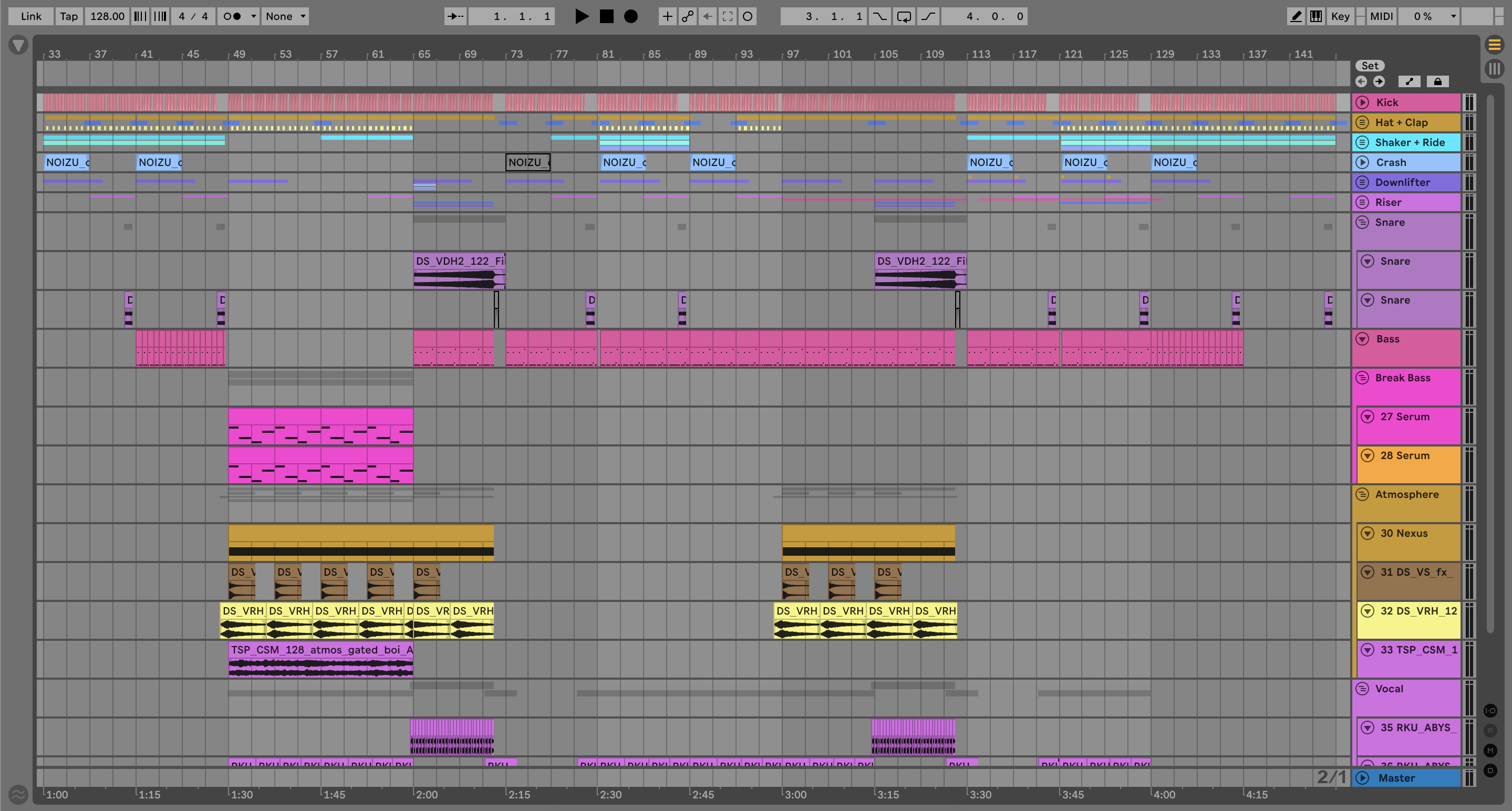Viewport: 1512px width, 811px height.
Task: Collapse the Atmosphere group track
Action: (x=1362, y=495)
